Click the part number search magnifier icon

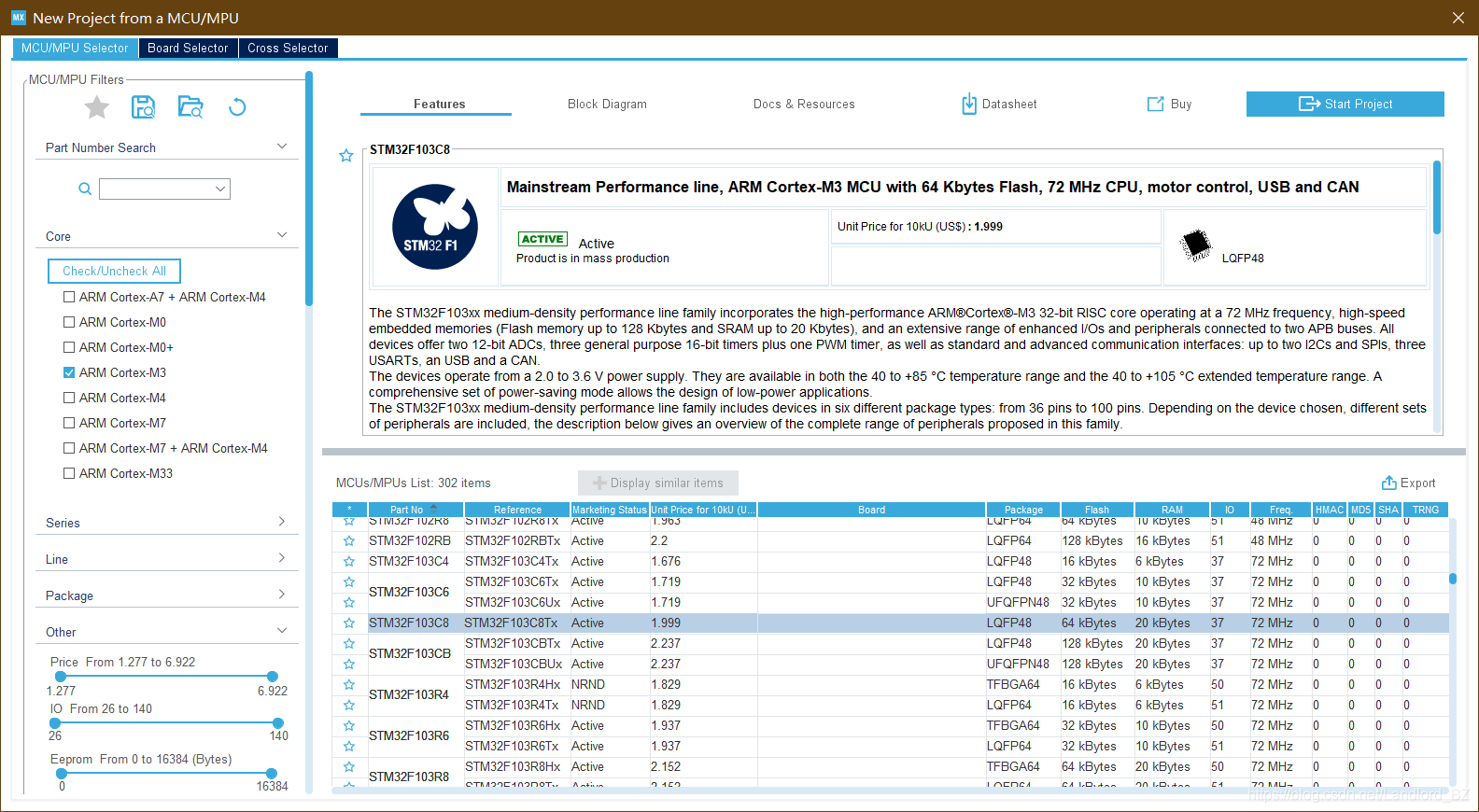click(x=85, y=189)
